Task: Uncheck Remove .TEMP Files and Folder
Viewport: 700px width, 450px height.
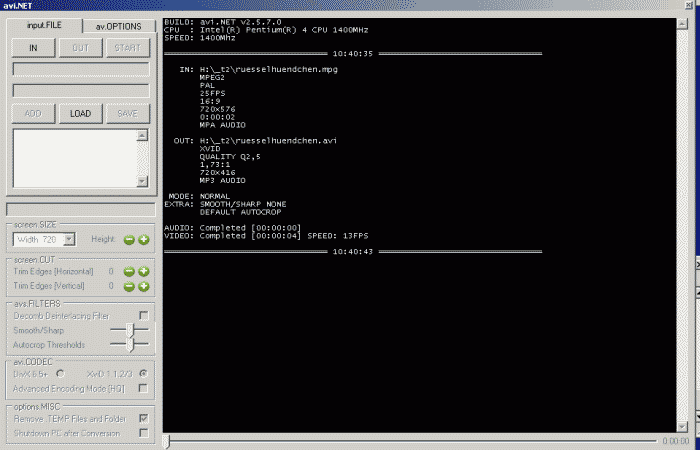Action: point(143,418)
